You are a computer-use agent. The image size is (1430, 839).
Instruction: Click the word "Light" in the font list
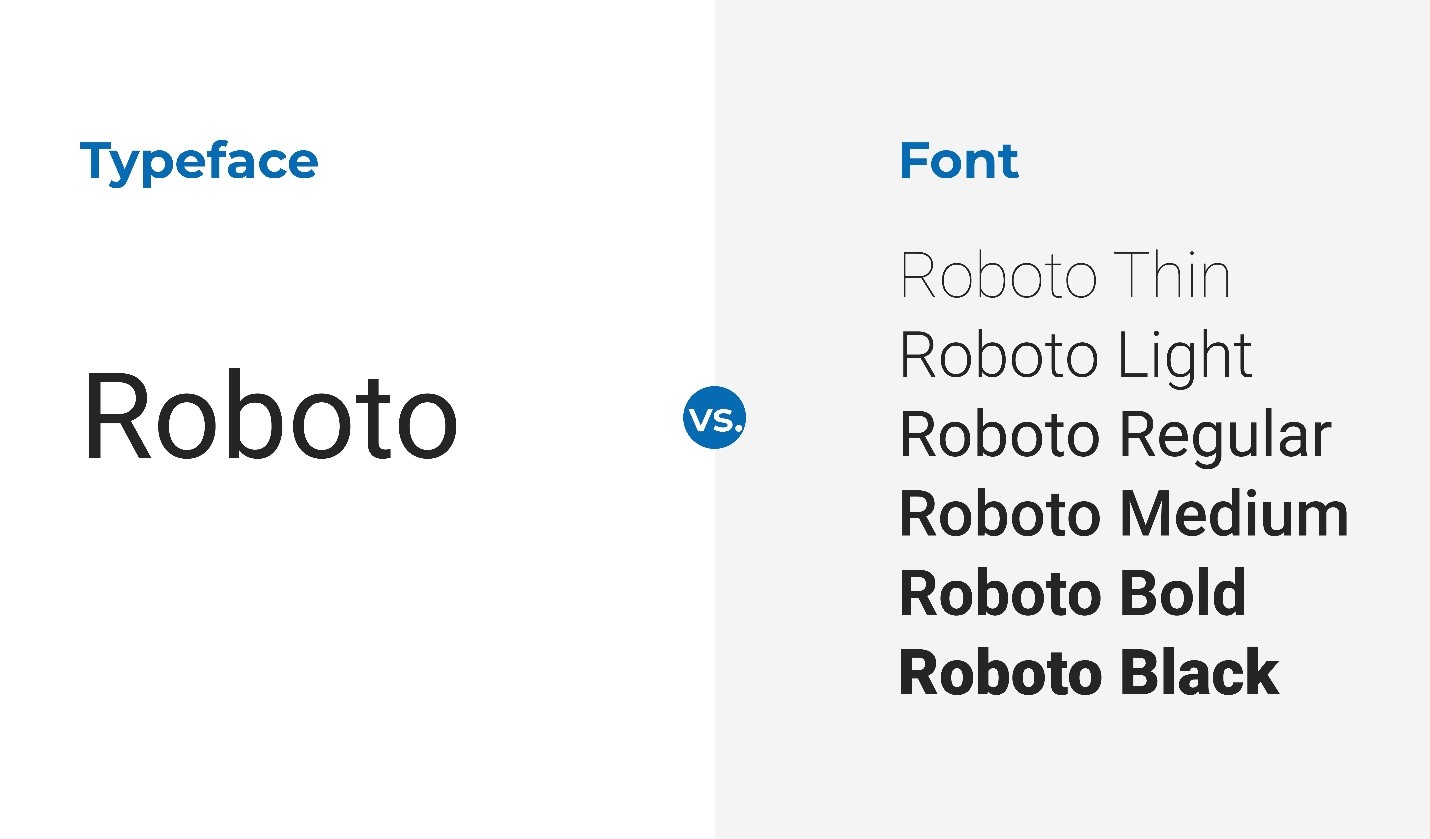1185,356
